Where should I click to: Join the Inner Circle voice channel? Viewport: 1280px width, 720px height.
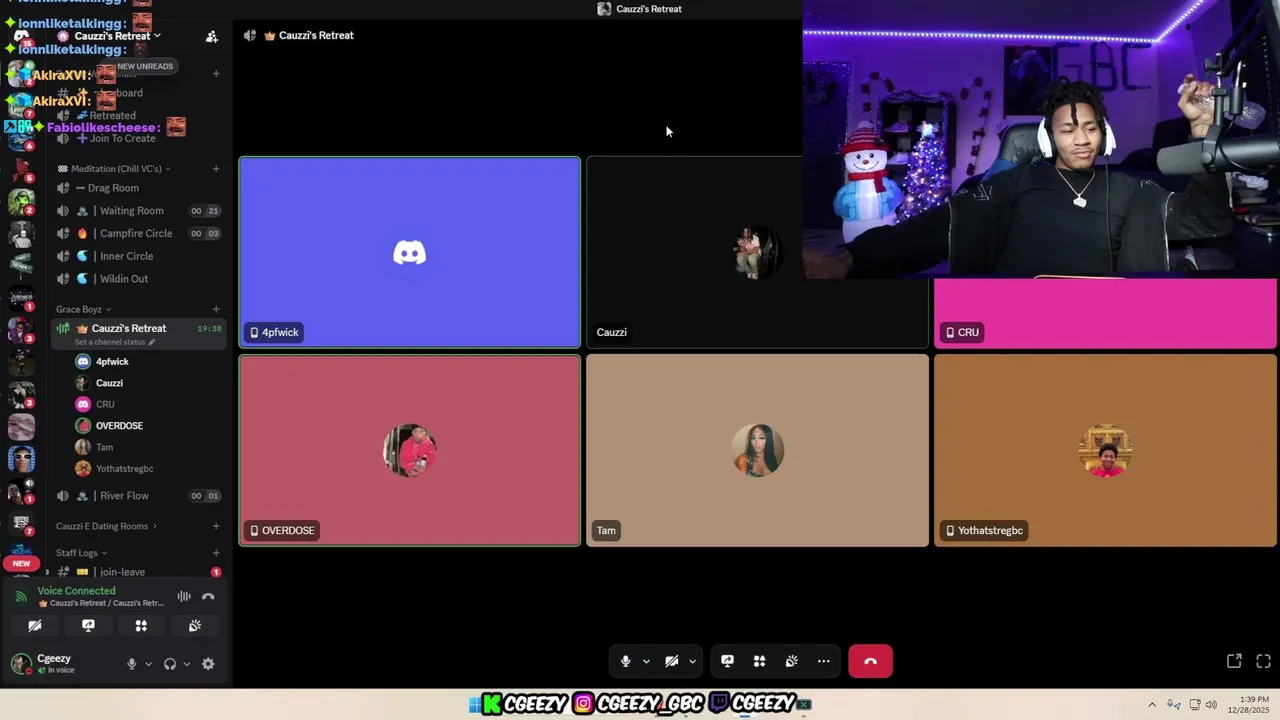coord(138,256)
